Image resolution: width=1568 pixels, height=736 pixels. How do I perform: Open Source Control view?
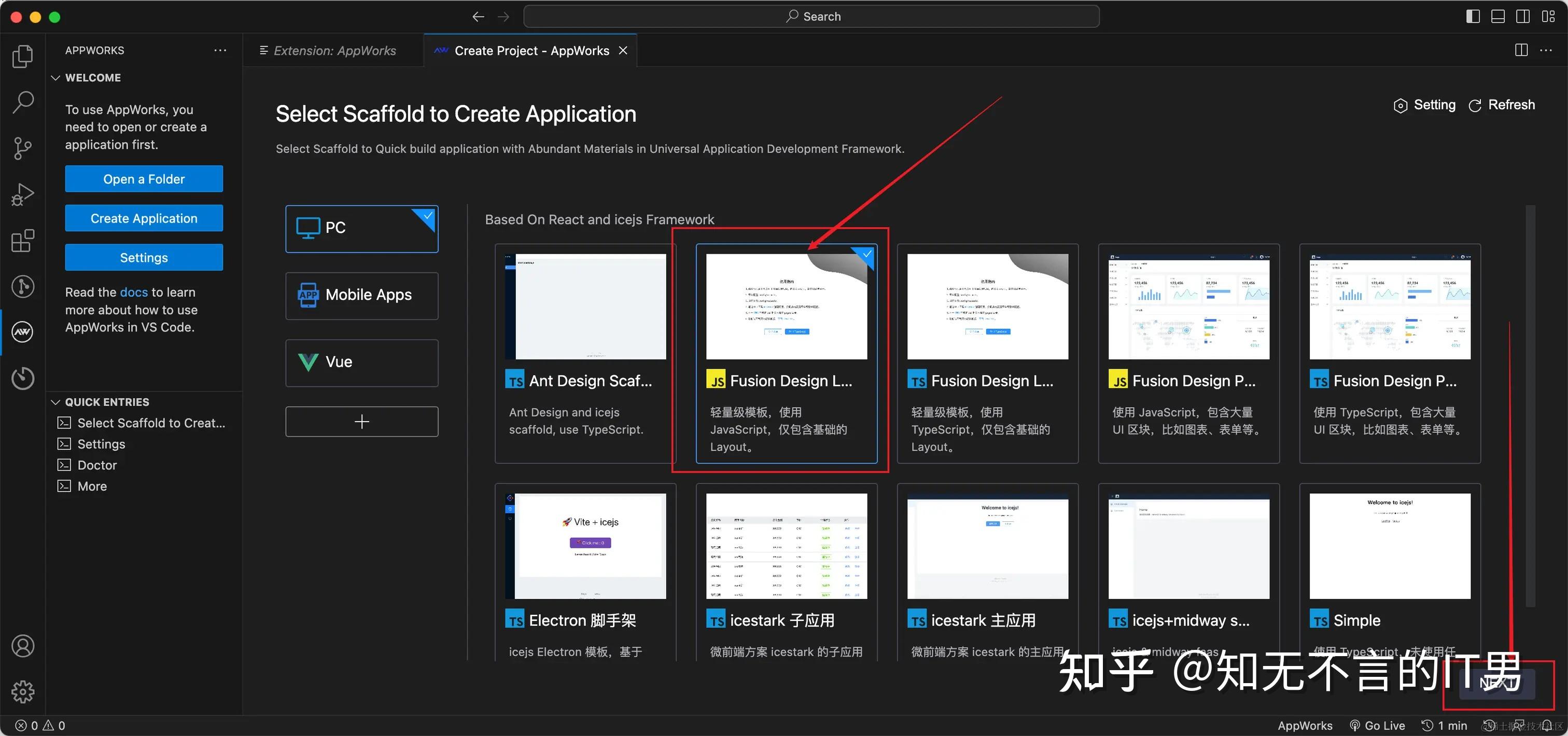tap(22, 148)
